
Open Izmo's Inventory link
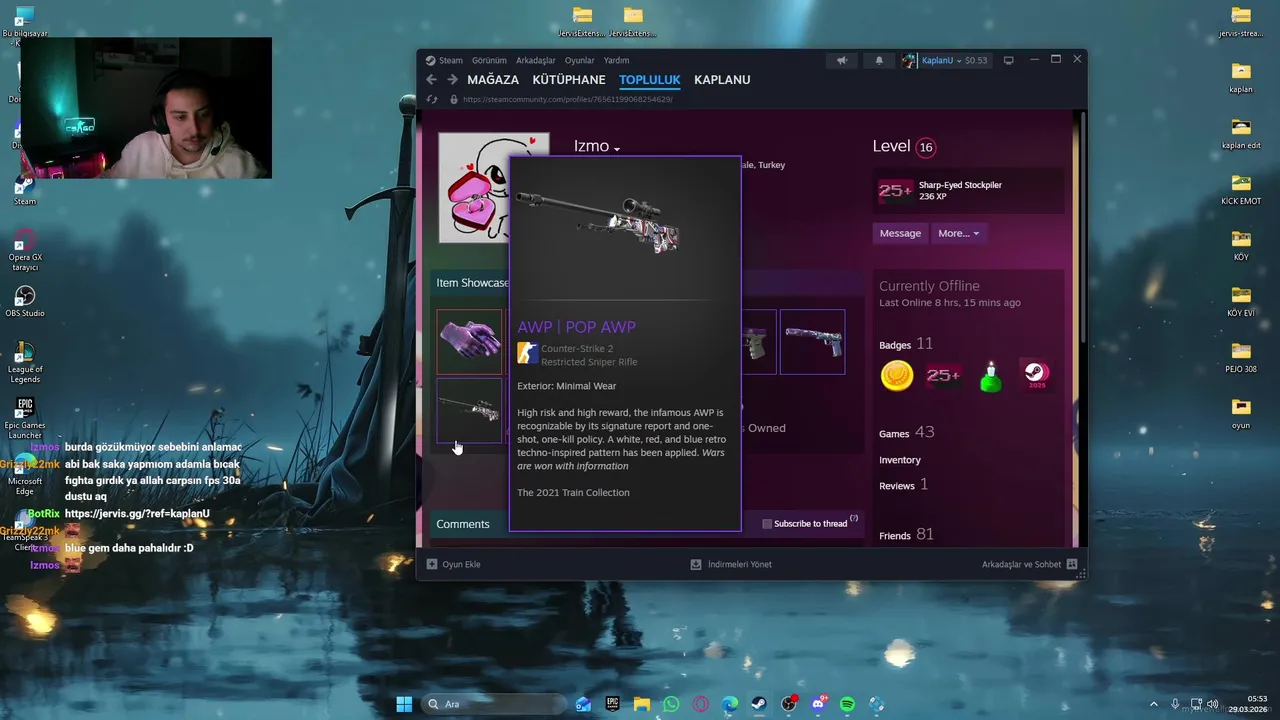[x=900, y=460]
